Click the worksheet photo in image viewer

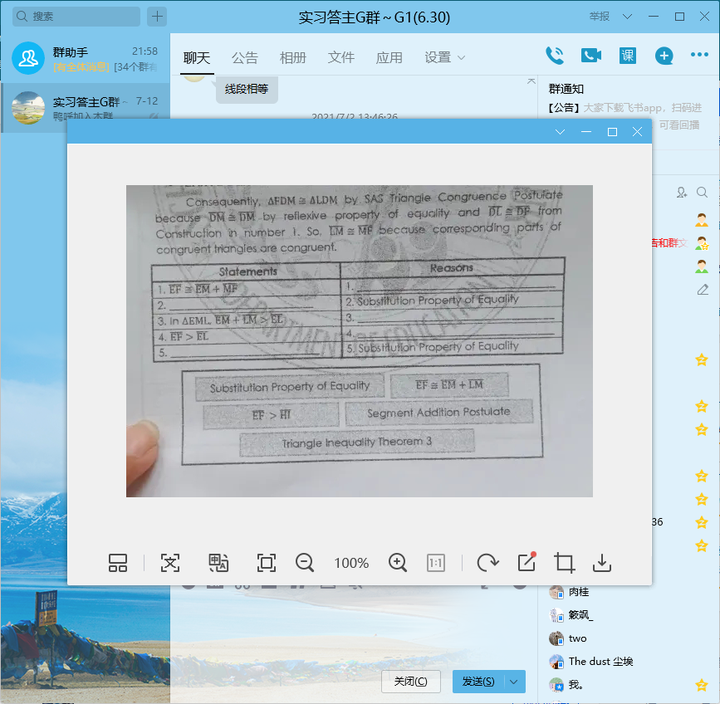359,341
